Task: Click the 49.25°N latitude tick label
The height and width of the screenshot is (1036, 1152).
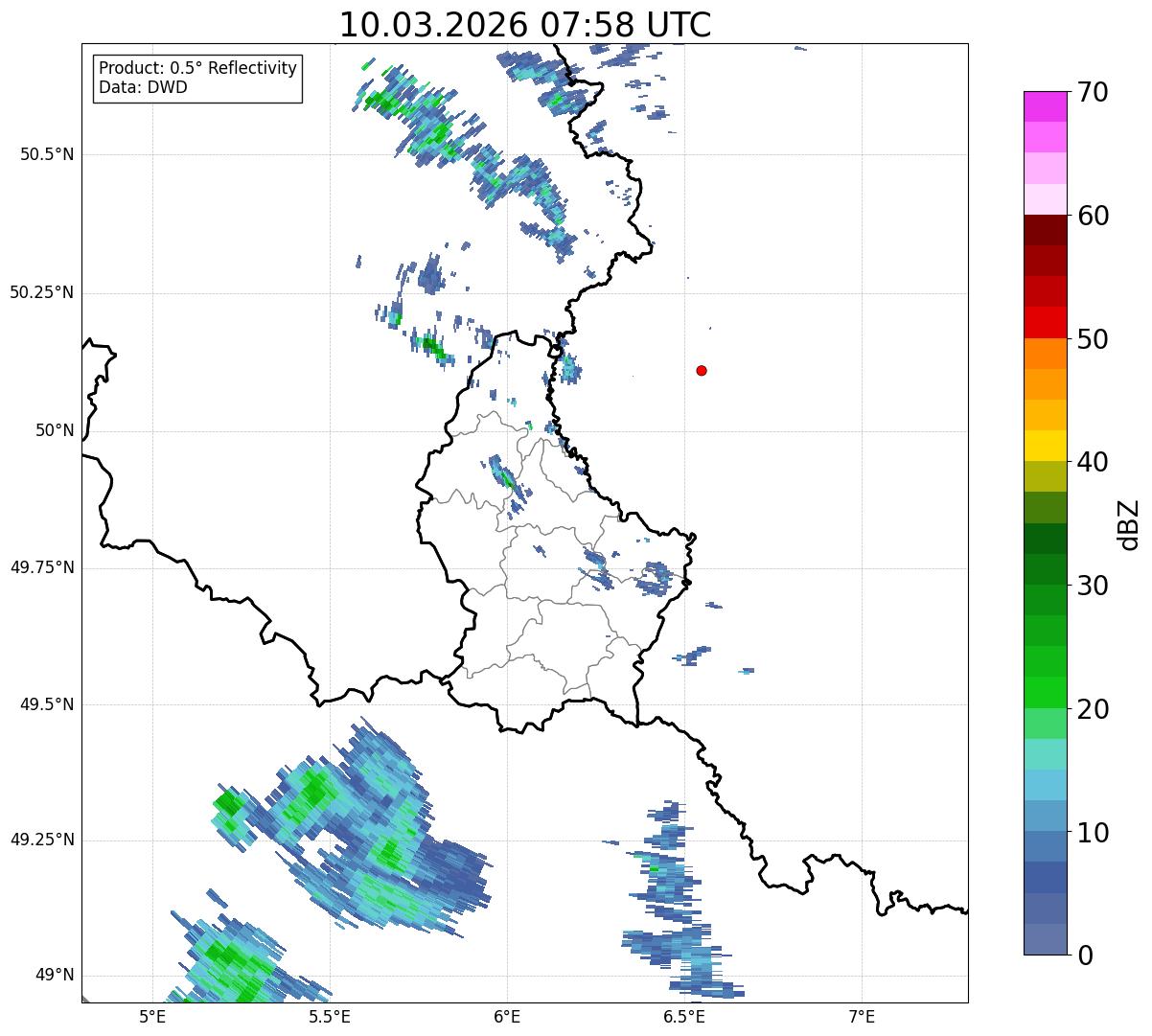Action: [41, 840]
